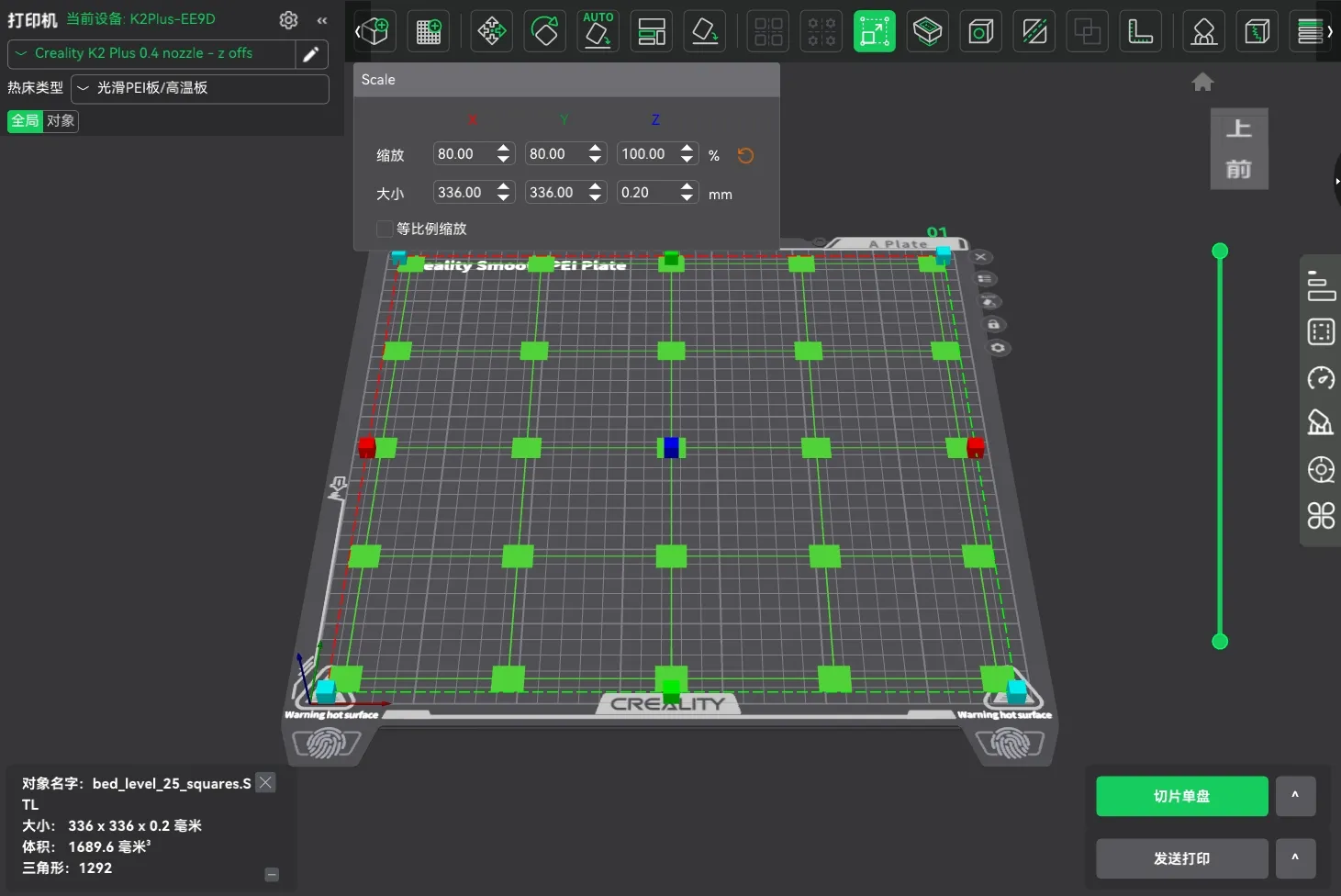Open the 热床类型 bed type dropdown
Screen dimensions: 1341x896
point(199,88)
